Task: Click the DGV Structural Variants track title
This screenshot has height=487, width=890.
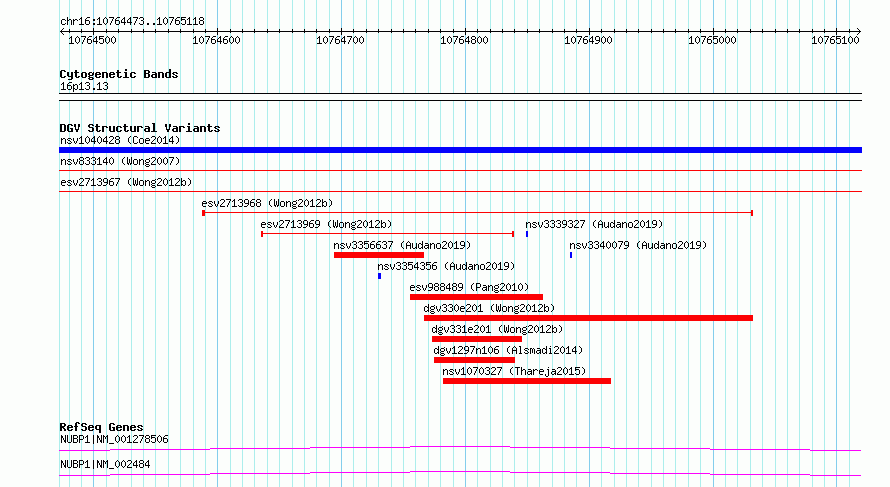Action: [x=140, y=128]
